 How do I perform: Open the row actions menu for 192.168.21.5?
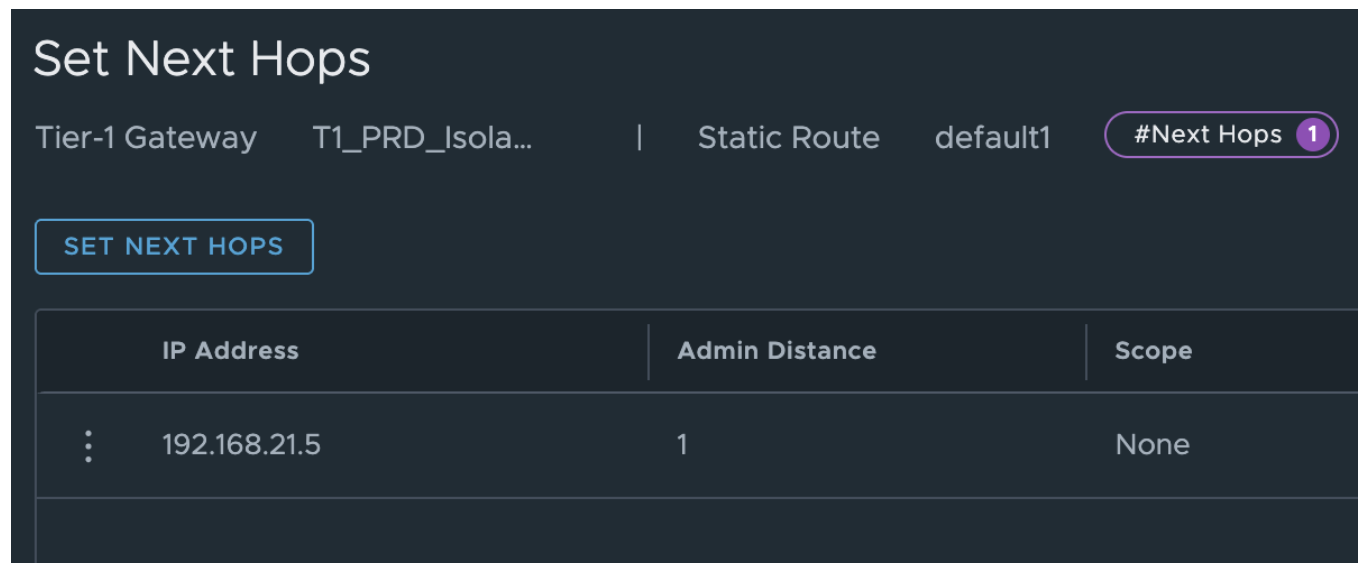[x=89, y=446]
